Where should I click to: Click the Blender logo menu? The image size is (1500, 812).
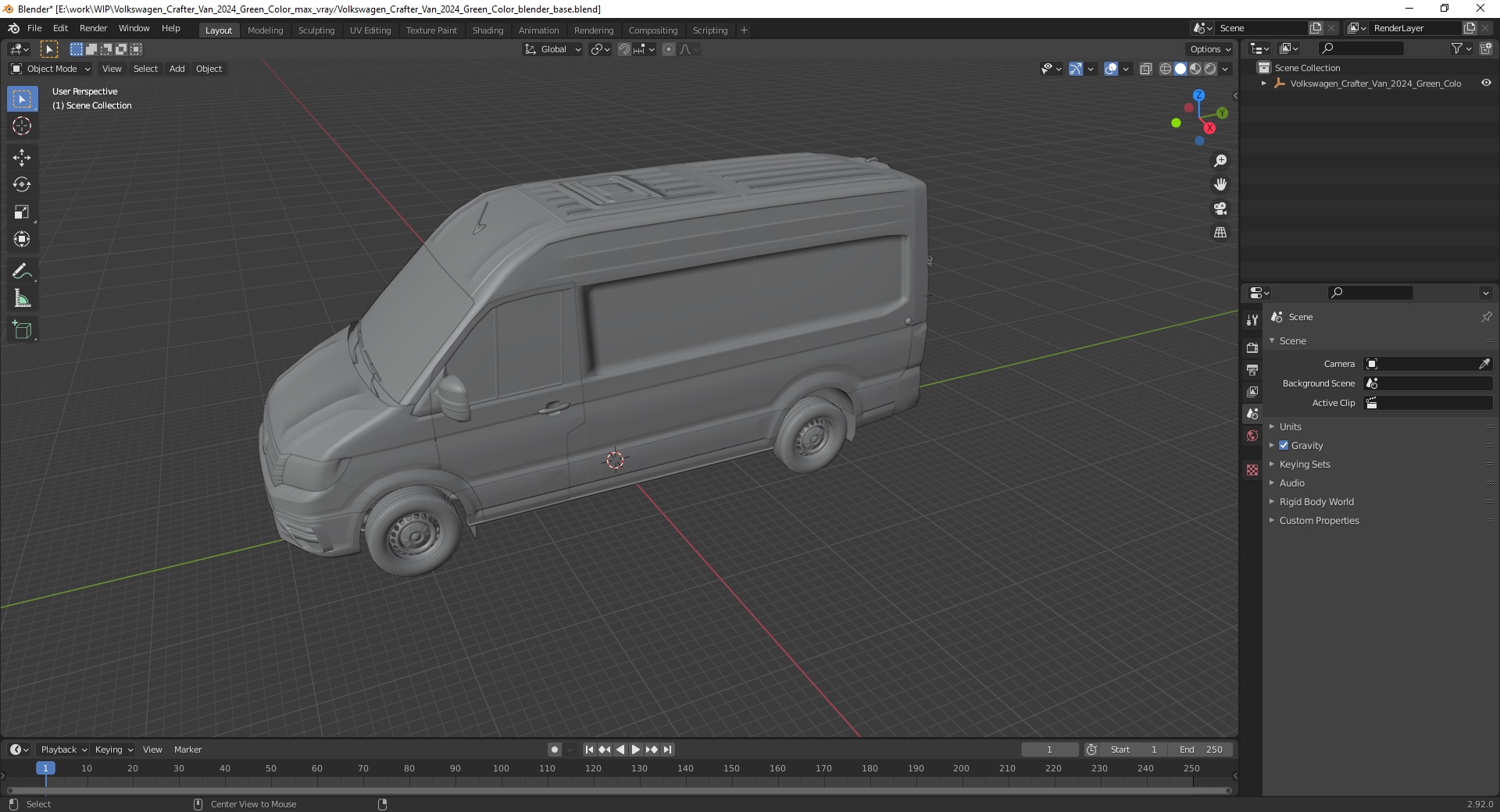pyautogui.click(x=13, y=28)
